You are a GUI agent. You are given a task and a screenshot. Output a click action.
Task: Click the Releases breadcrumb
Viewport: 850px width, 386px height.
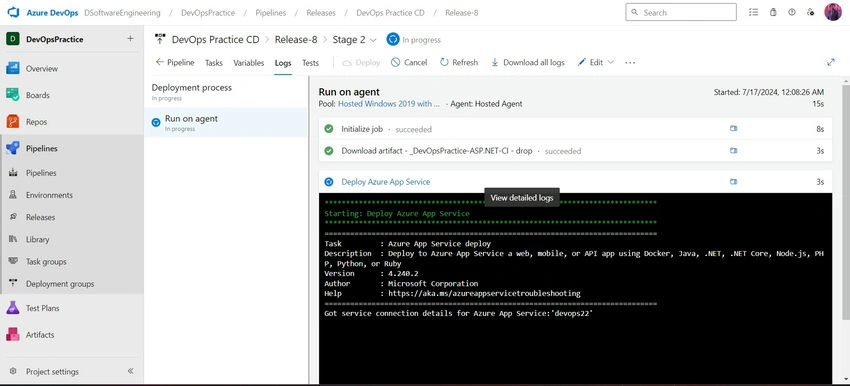click(x=321, y=12)
